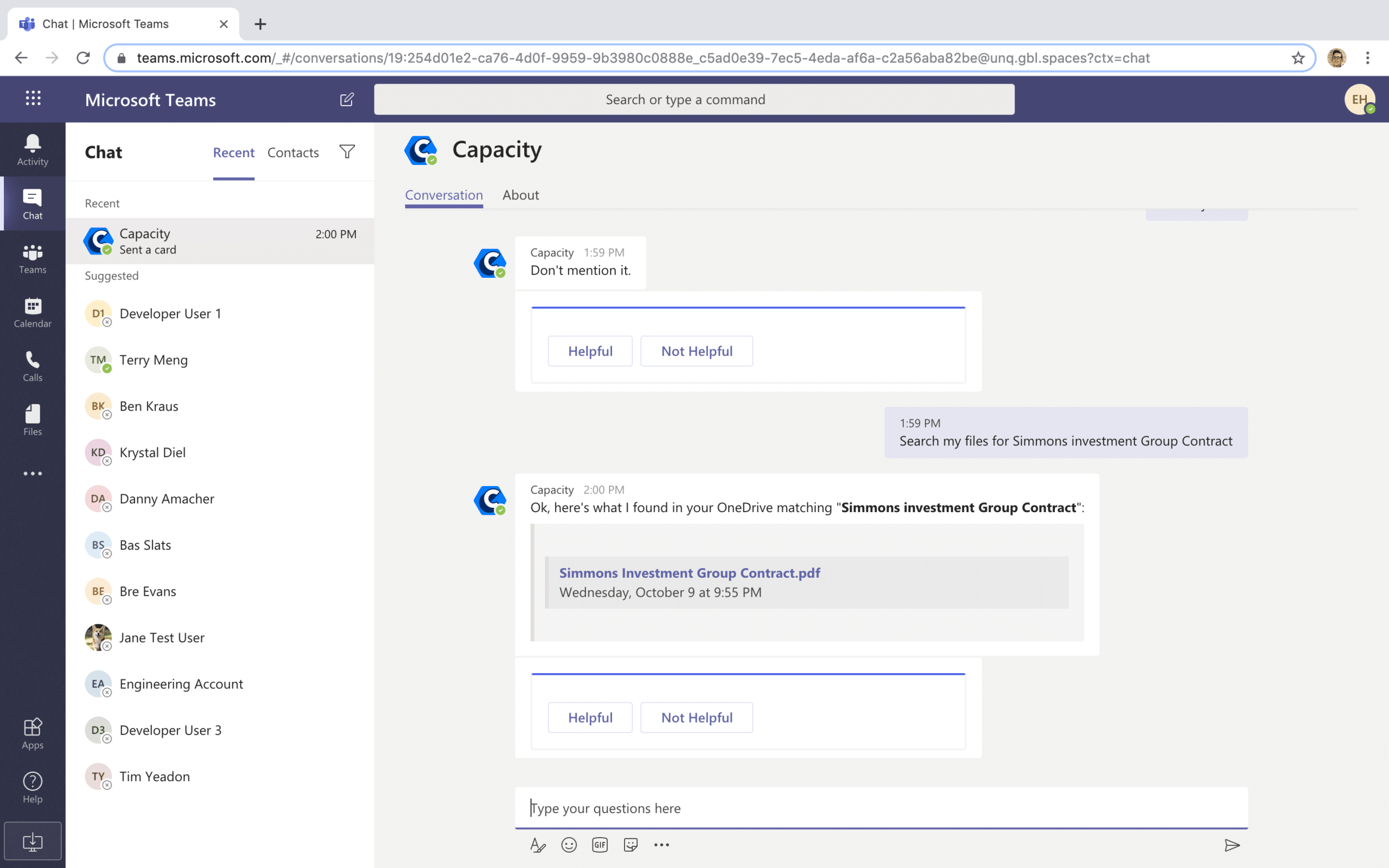Expand more compose options ellipsis
The image size is (1389, 868).
click(x=661, y=845)
